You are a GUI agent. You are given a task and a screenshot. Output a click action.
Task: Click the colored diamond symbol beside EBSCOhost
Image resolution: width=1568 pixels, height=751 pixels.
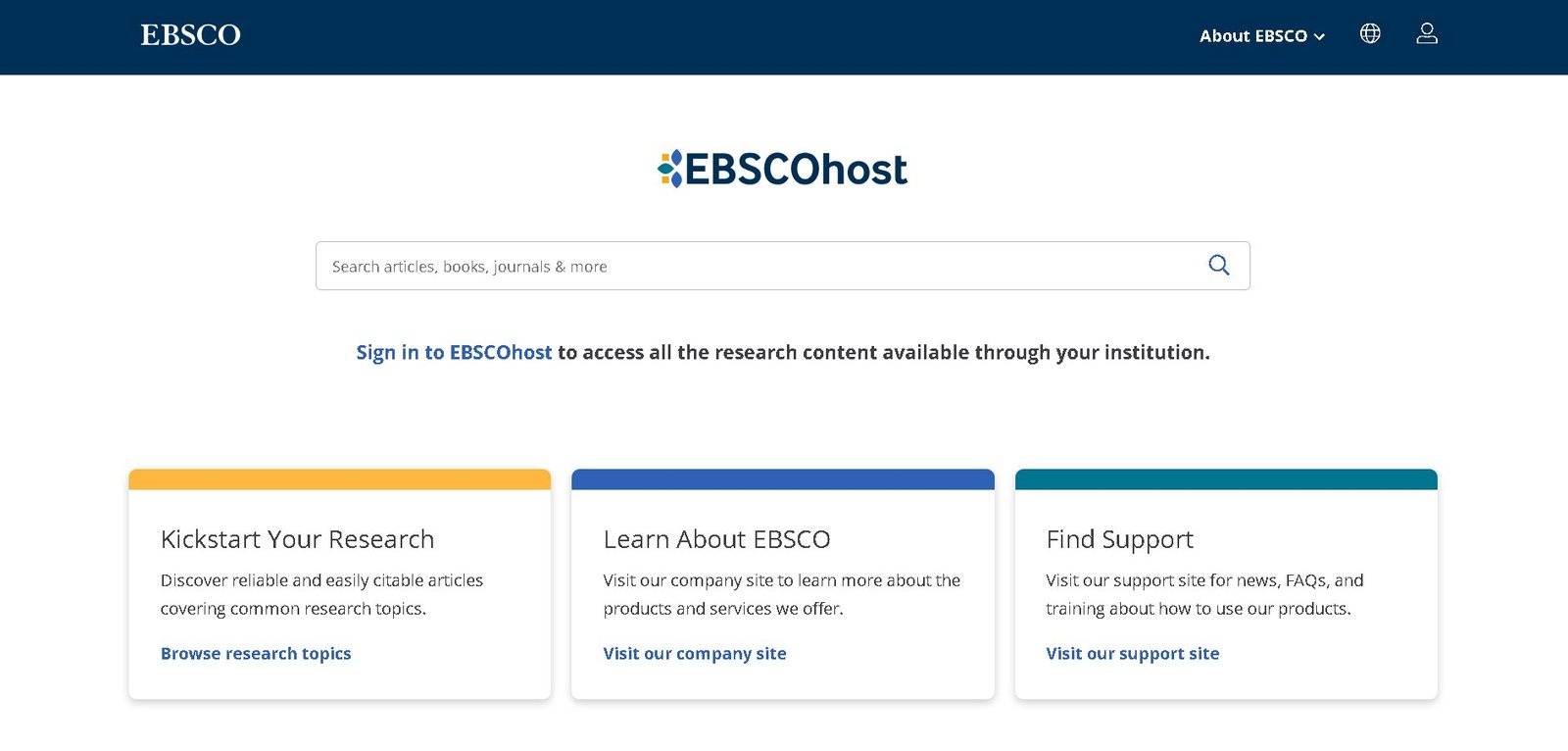670,168
